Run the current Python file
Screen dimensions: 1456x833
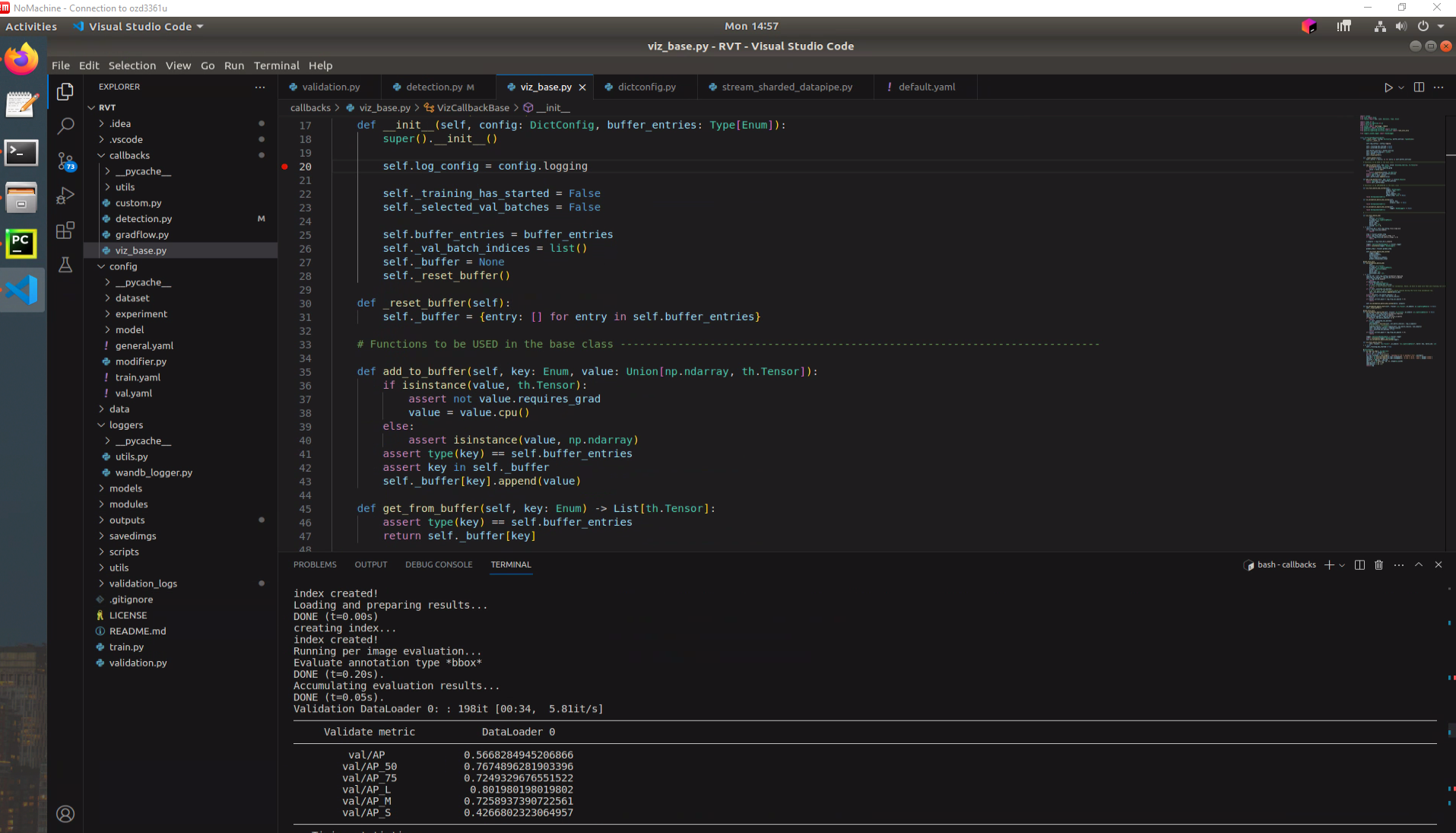[x=1388, y=87]
